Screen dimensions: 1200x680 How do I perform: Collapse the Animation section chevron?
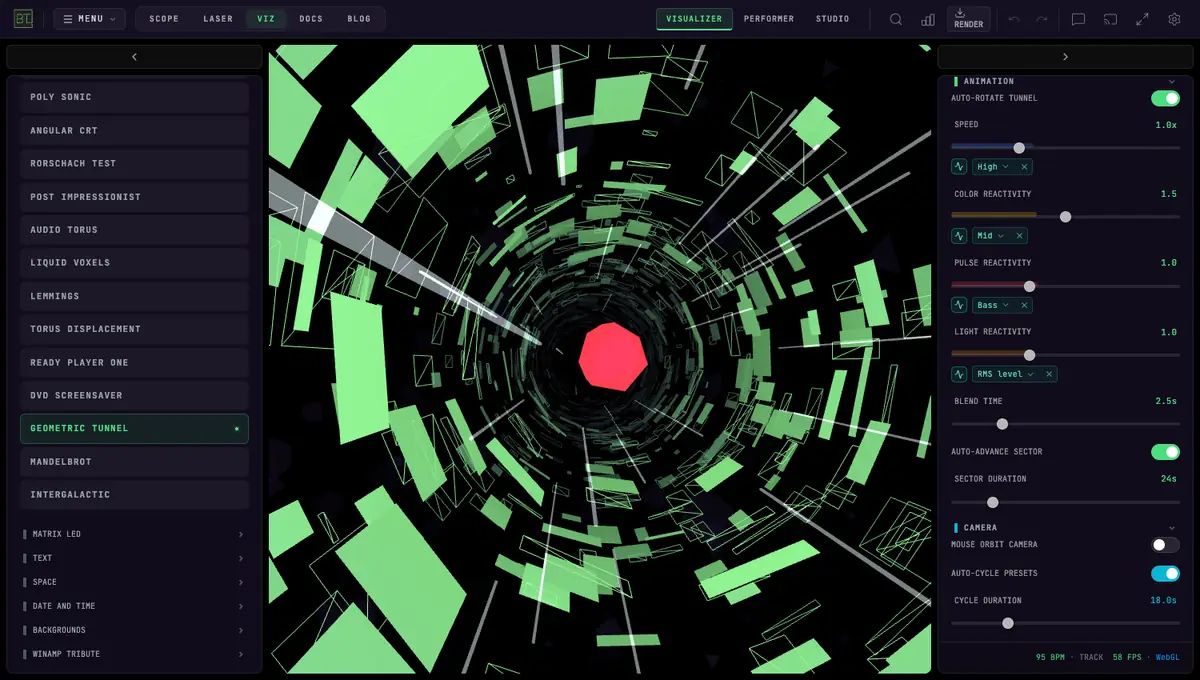click(x=1172, y=81)
